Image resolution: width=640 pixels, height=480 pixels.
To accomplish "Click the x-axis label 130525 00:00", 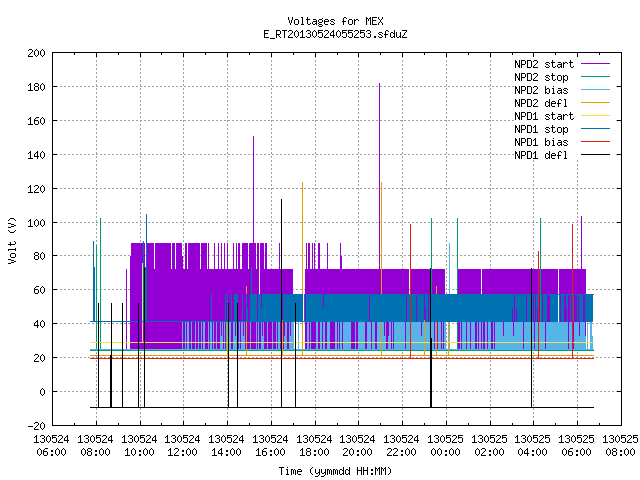I will 445,446.
